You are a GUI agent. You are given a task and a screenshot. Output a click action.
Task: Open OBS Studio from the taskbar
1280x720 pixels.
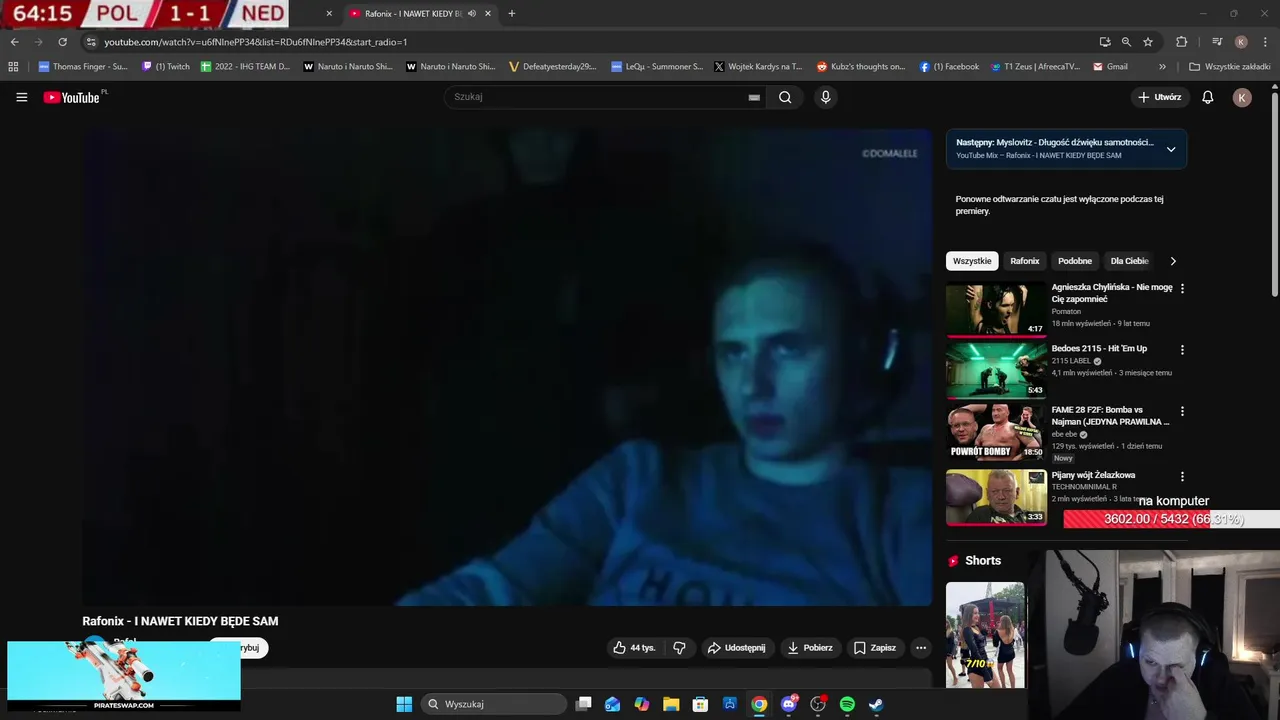pyautogui.click(x=818, y=704)
